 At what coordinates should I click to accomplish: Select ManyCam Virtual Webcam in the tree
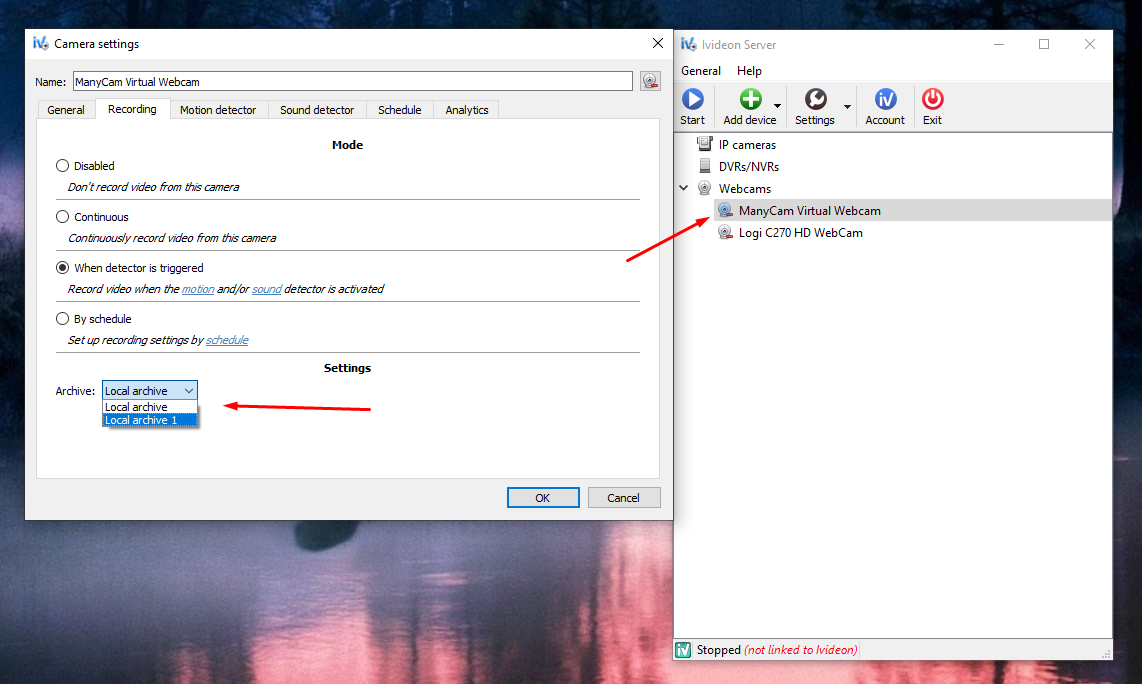tap(809, 211)
